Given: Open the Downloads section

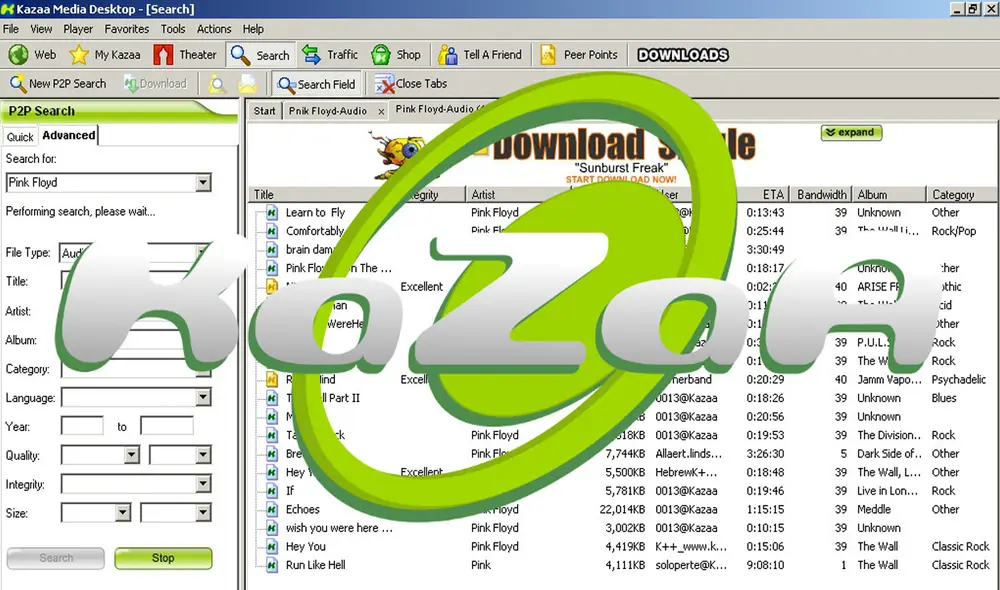Looking at the screenshot, I should click(682, 55).
